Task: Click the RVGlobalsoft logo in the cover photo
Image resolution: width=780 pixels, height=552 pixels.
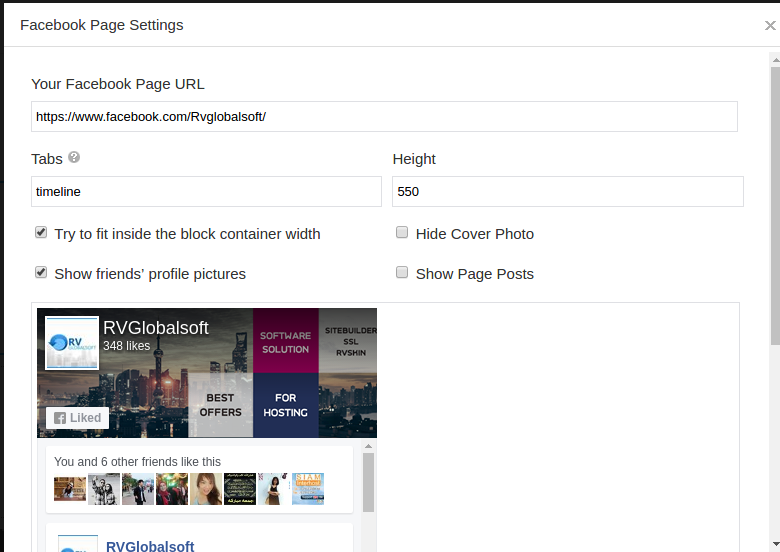Action: pyautogui.click(x=72, y=343)
